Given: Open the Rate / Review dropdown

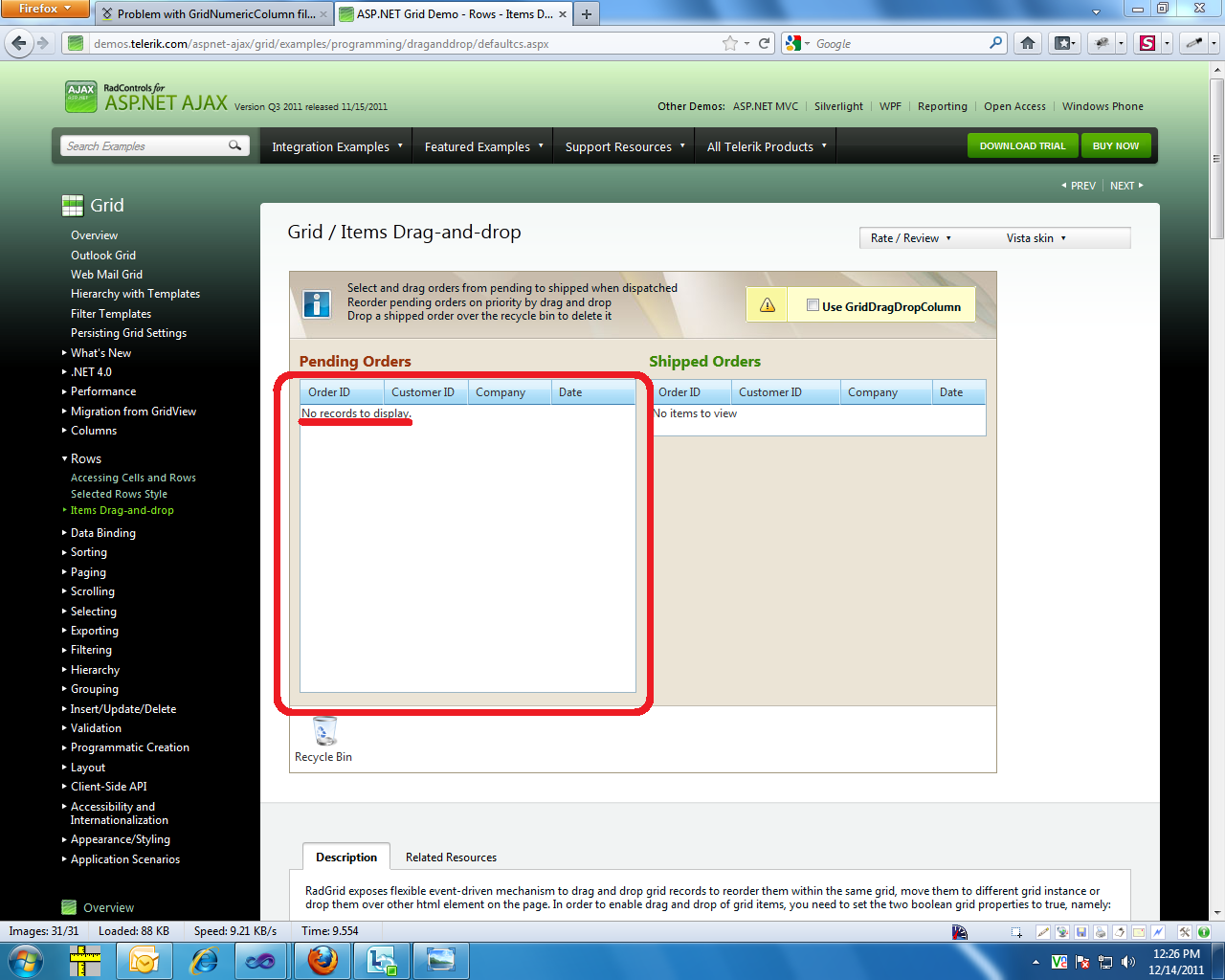Looking at the screenshot, I should pyautogui.click(x=911, y=238).
